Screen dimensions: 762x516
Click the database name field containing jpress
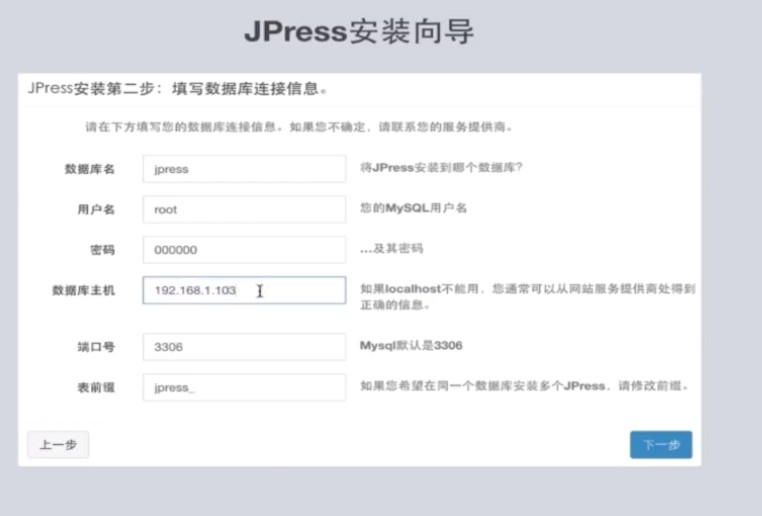(x=244, y=169)
